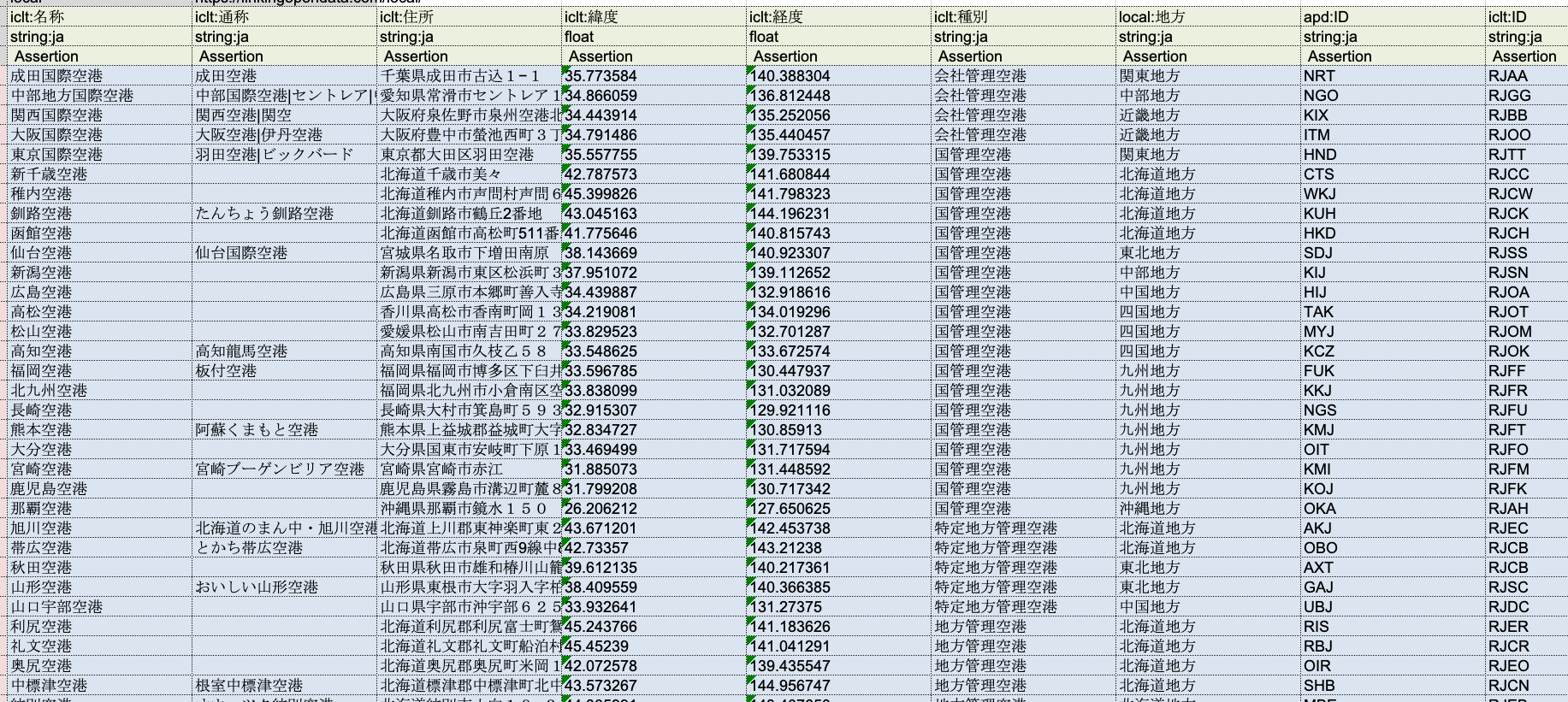Select the apd:ID cell FUK
Screen dimensions: 1568x702
(1393, 371)
